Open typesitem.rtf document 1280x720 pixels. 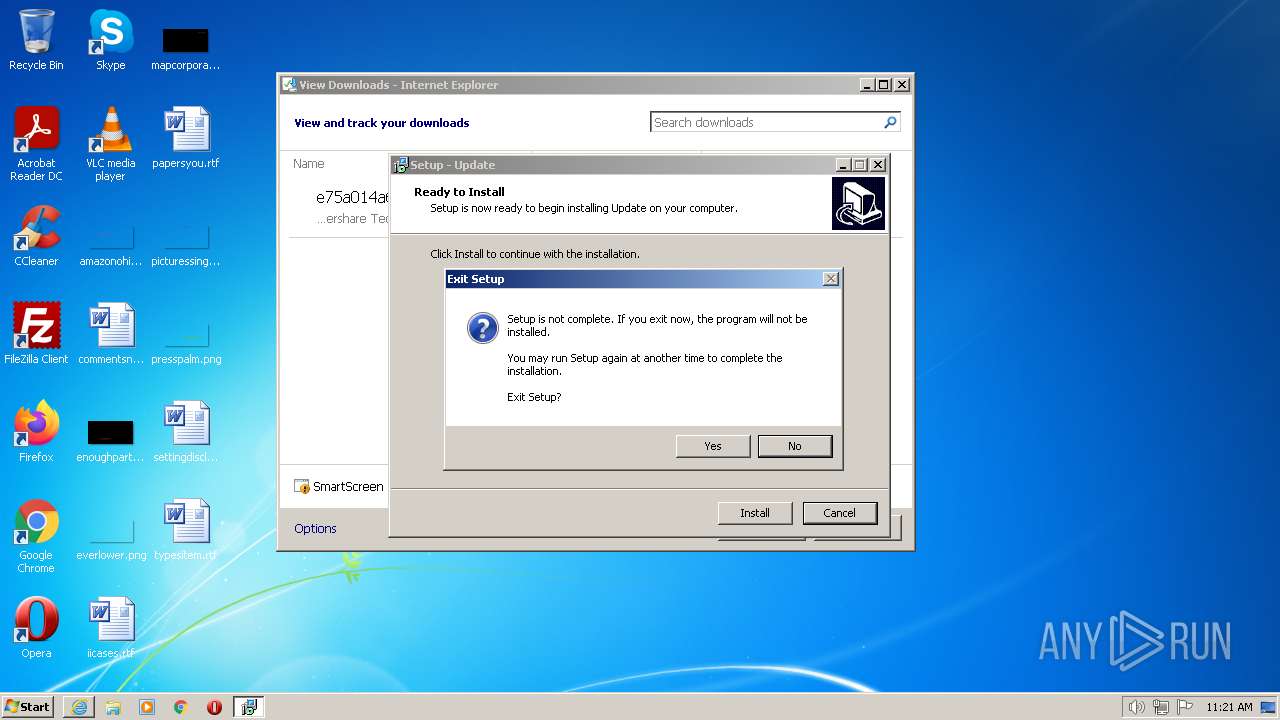pyautogui.click(x=185, y=529)
